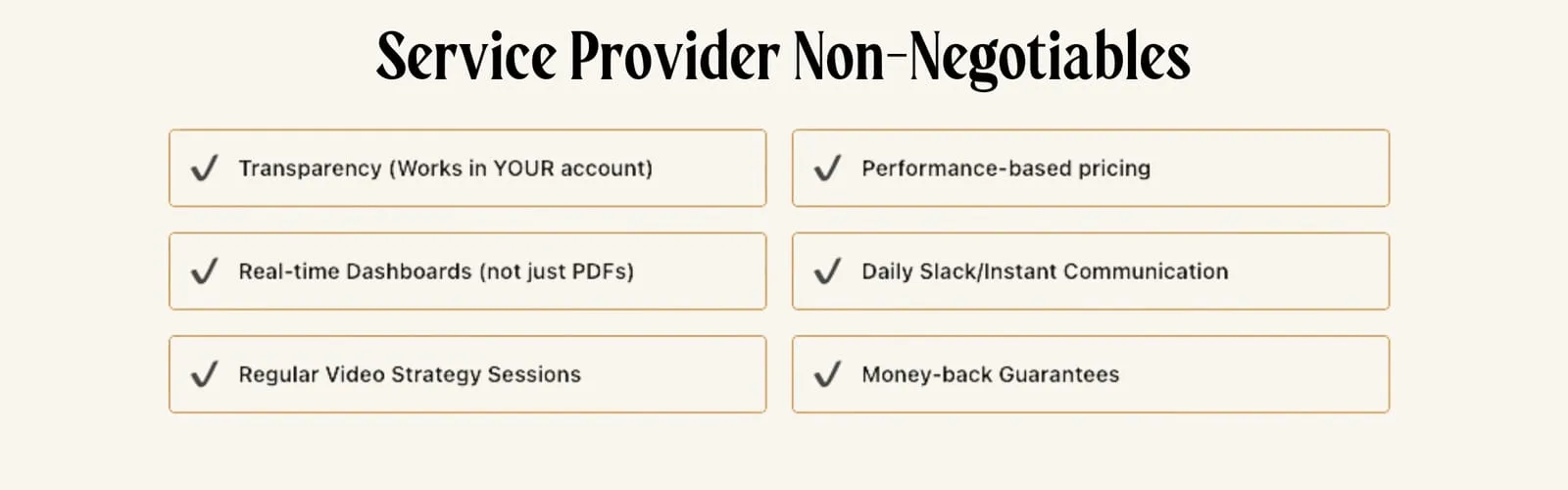Select the "(not just PDFs)" note
1568x490 pixels.
coord(557,271)
